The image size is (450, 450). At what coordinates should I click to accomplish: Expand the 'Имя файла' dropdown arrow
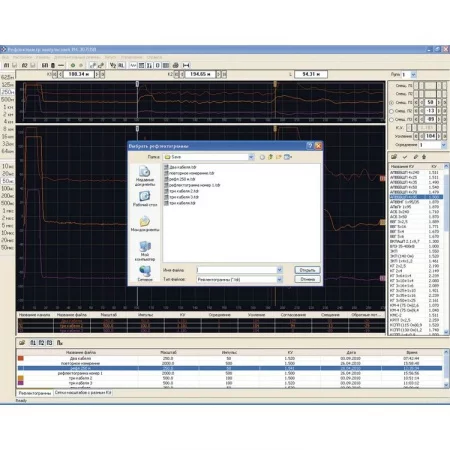coord(279,270)
